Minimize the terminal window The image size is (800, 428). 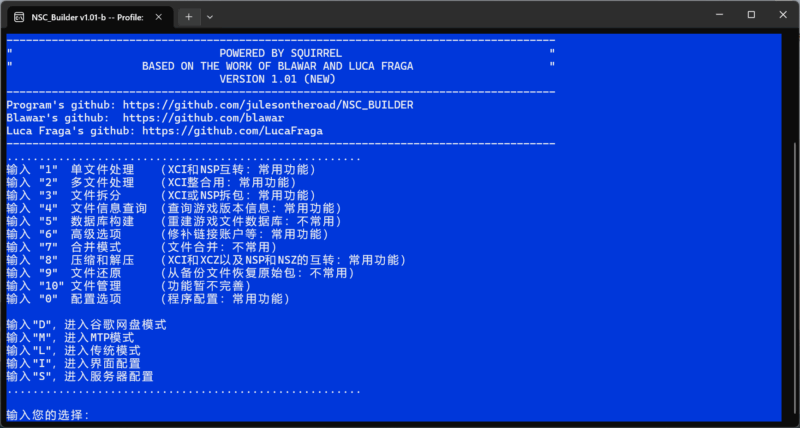click(x=719, y=15)
